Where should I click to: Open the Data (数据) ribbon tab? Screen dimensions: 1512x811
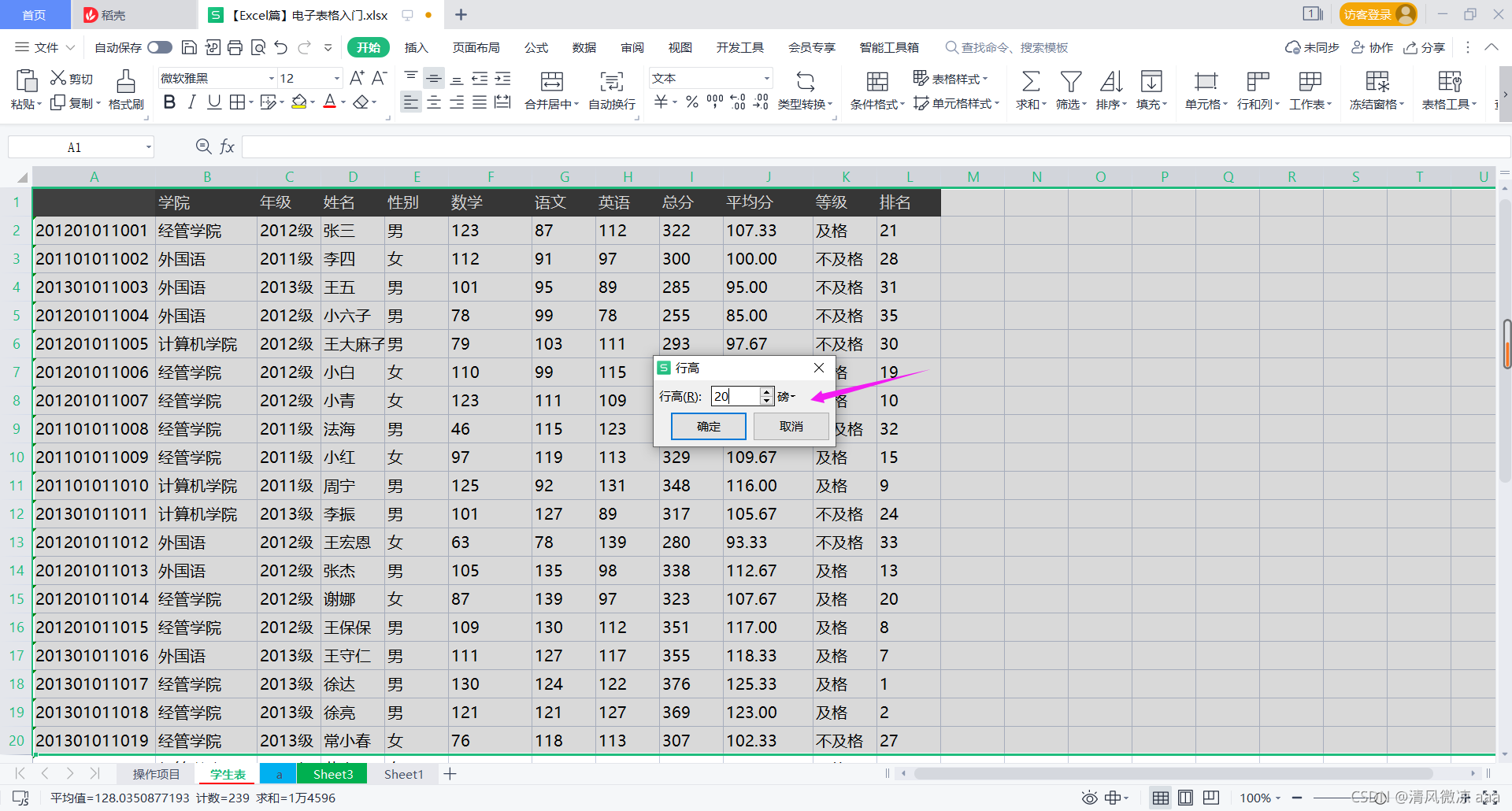[x=584, y=48]
